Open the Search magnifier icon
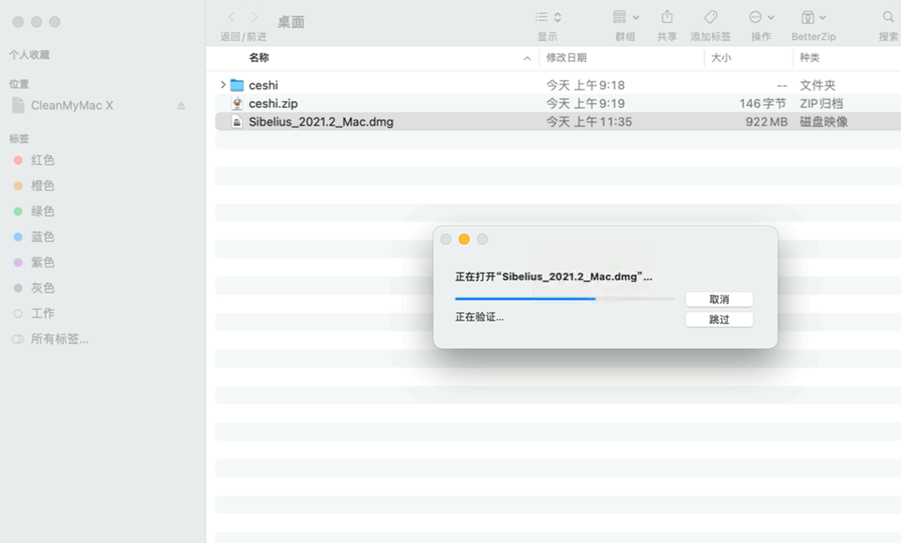 click(x=888, y=18)
